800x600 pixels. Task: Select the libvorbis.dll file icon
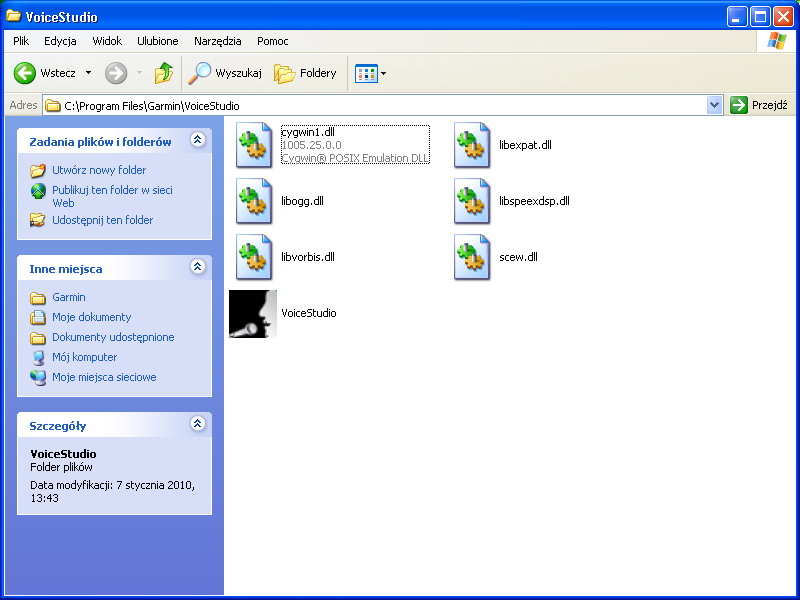pos(253,258)
